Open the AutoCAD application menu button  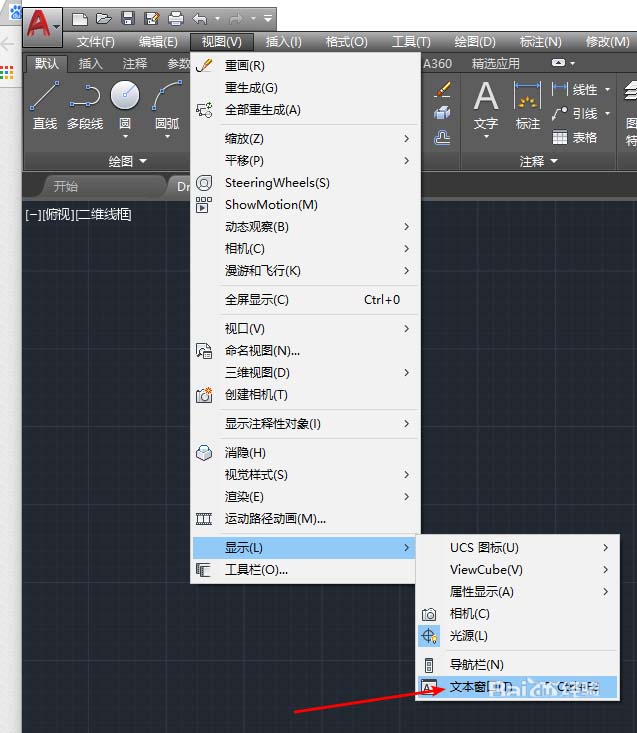(43, 27)
